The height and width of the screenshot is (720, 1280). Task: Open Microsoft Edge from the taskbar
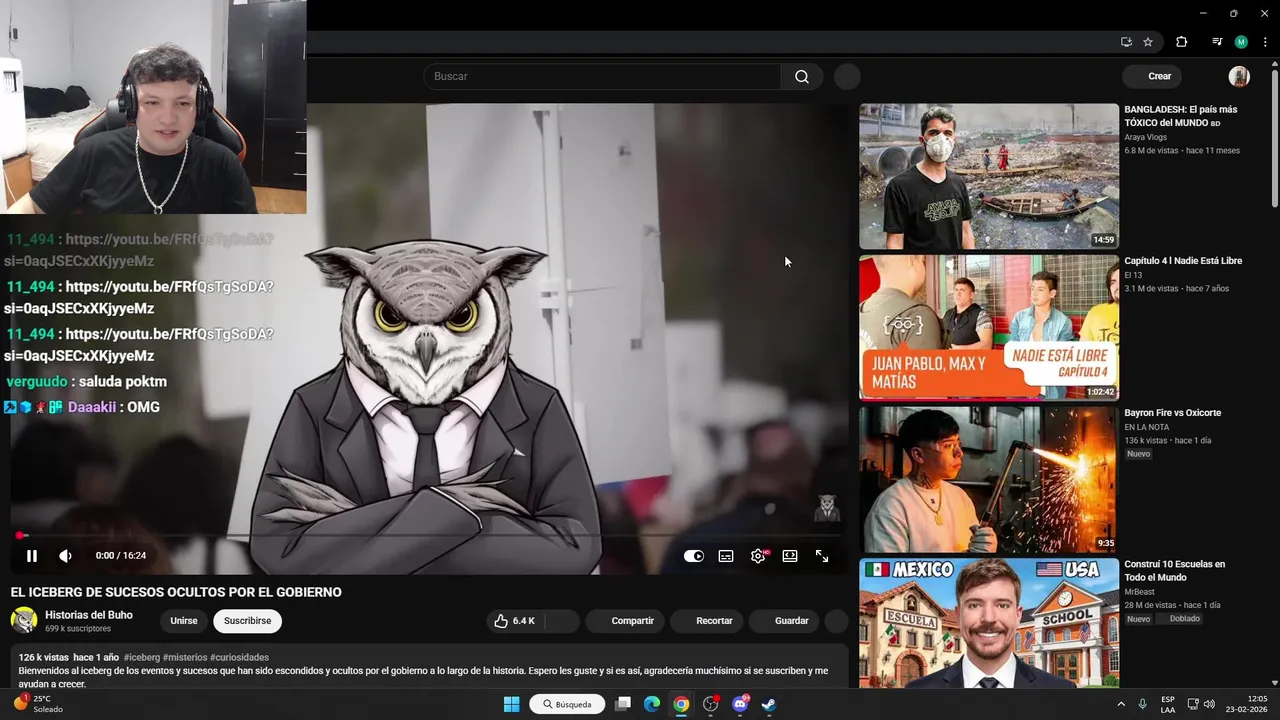click(652, 704)
